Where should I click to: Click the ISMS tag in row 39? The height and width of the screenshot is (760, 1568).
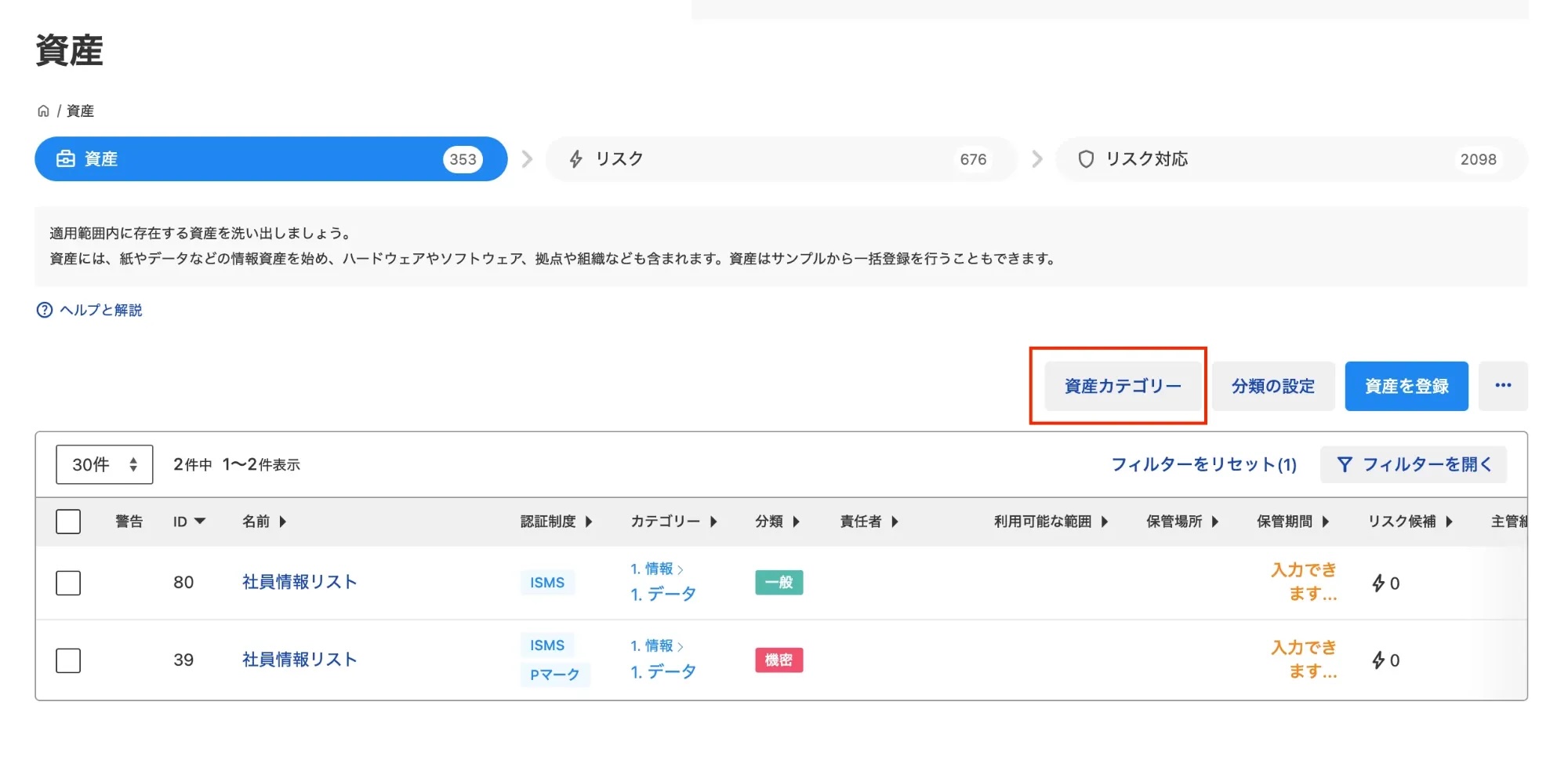tap(547, 645)
